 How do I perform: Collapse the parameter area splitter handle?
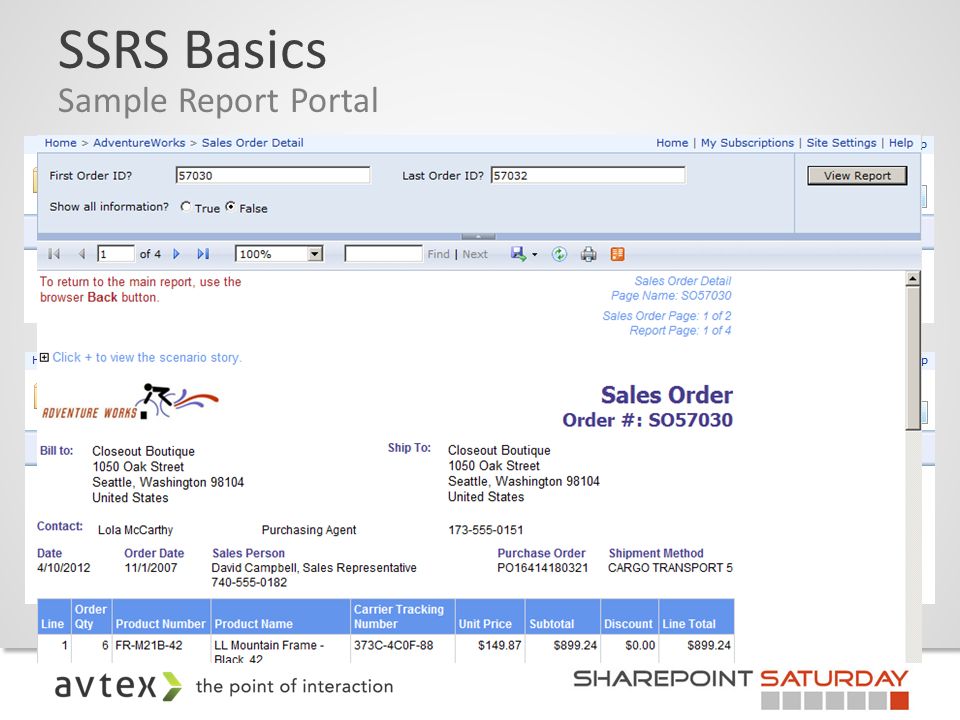click(478, 236)
